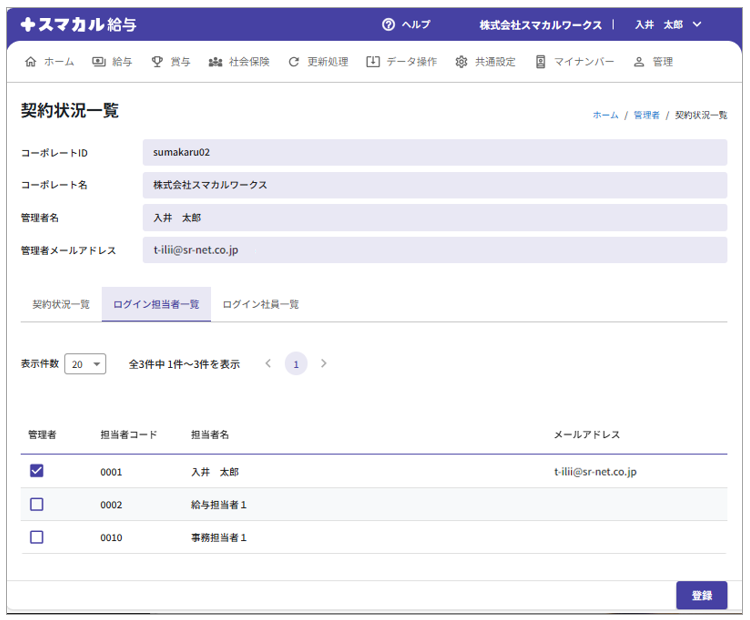Open ヘルプ via question mark icon

coord(389,24)
